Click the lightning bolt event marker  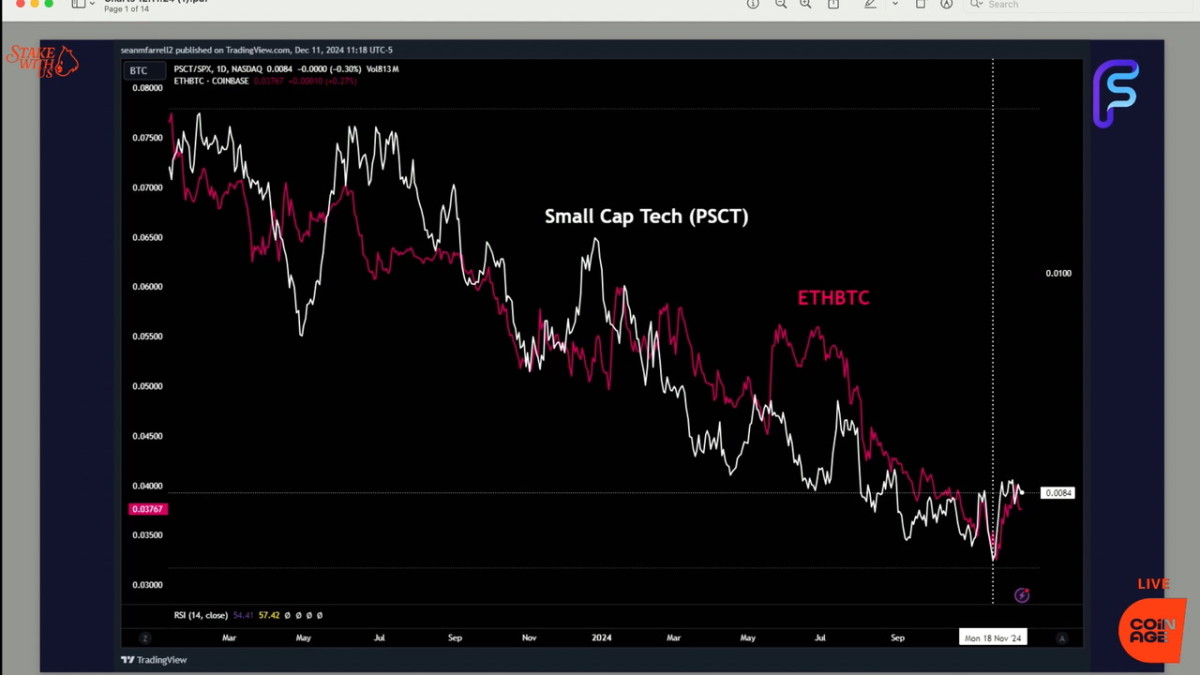click(1021, 595)
